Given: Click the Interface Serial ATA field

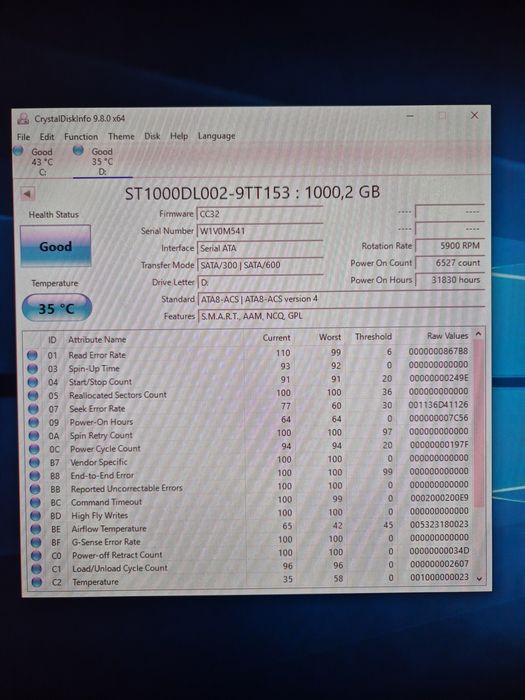Looking at the screenshot, I should (260, 248).
